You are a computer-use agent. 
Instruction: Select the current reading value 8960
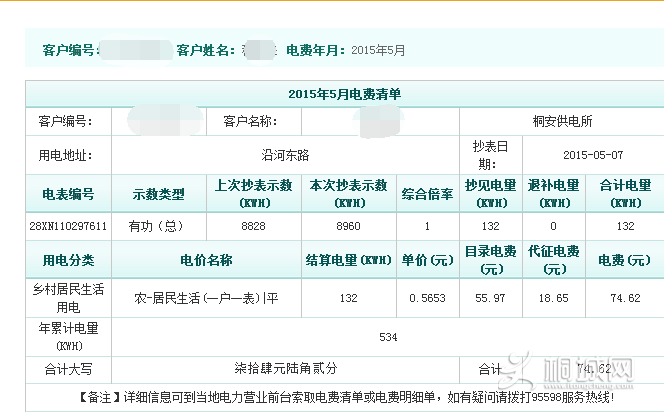(348, 226)
